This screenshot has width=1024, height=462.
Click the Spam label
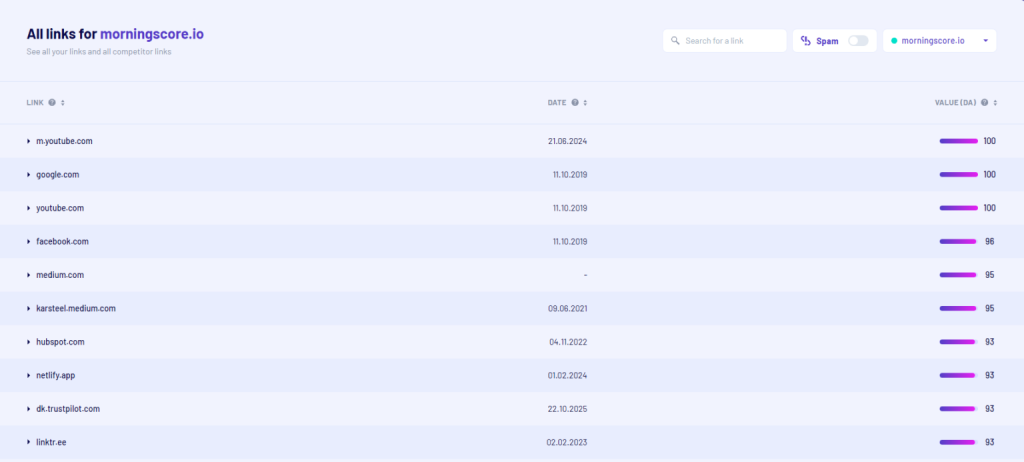pos(827,41)
